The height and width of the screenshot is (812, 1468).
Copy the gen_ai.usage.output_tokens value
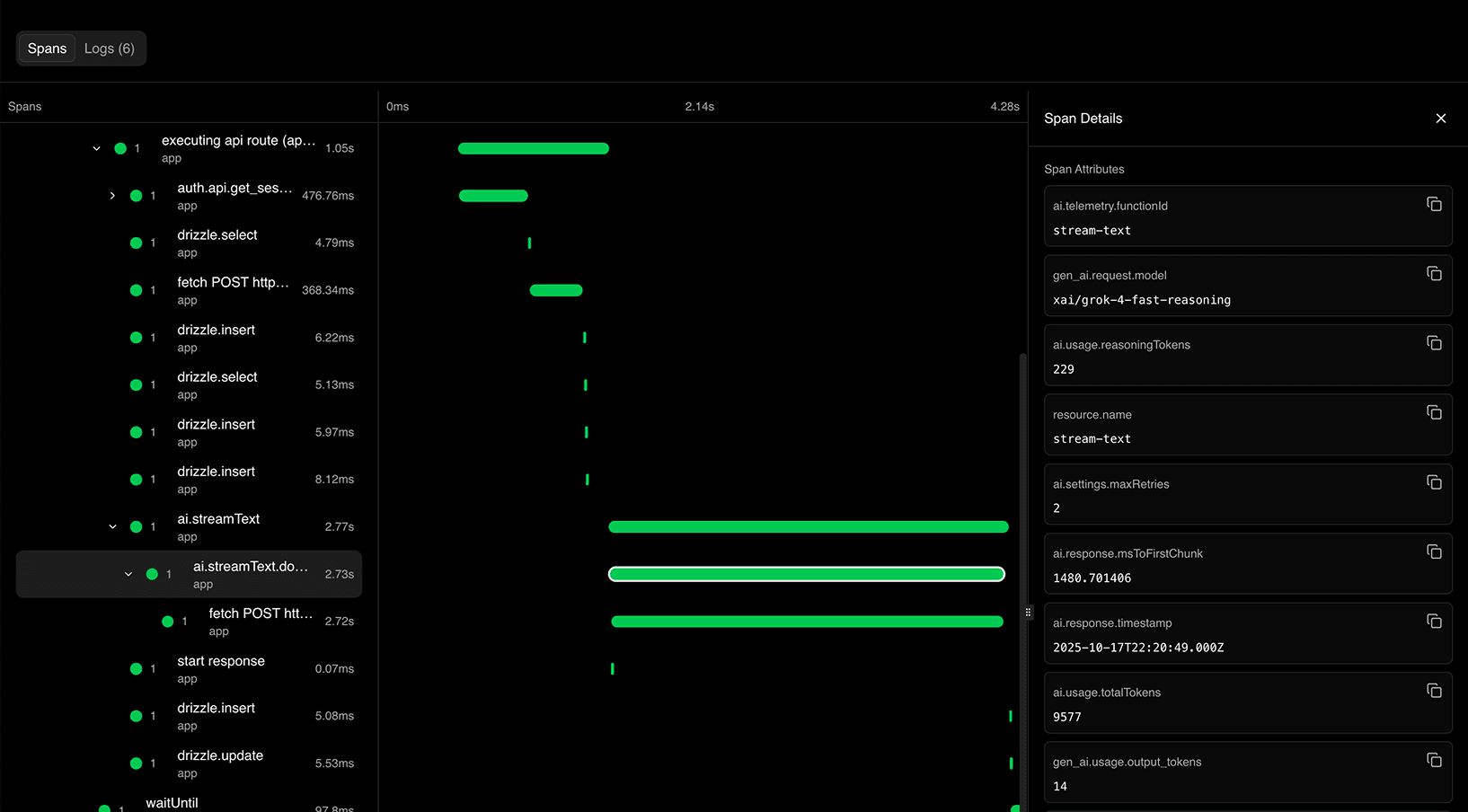coord(1434,760)
